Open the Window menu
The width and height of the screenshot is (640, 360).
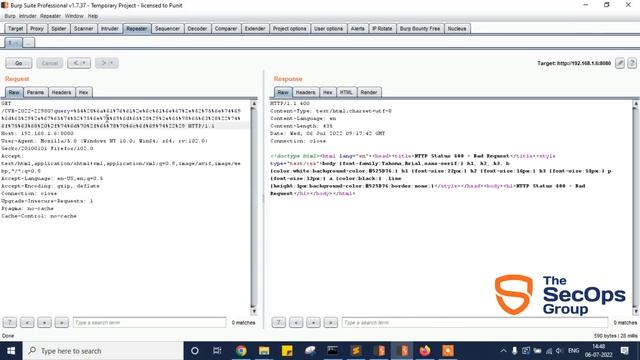pos(74,16)
